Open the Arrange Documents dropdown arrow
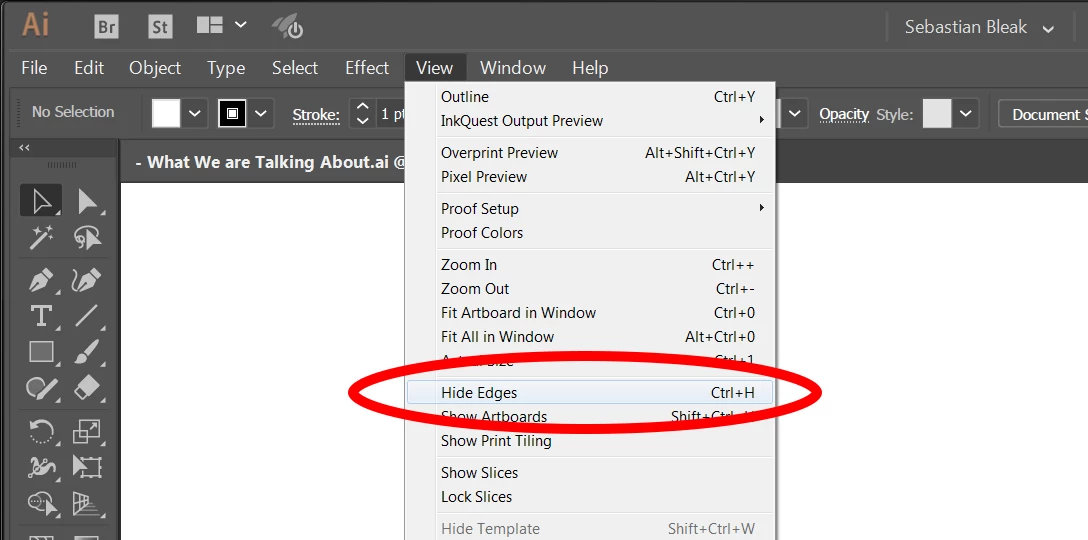The image size is (1088, 540). click(240, 26)
